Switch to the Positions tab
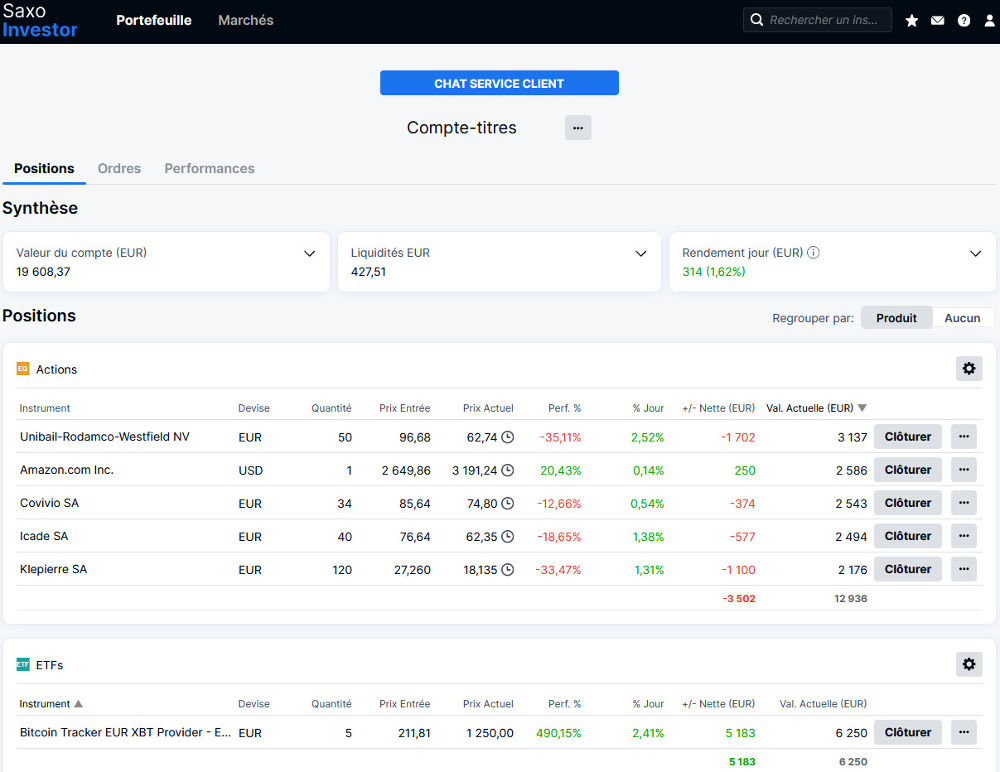This screenshot has height=772, width=1000. click(44, 168)
